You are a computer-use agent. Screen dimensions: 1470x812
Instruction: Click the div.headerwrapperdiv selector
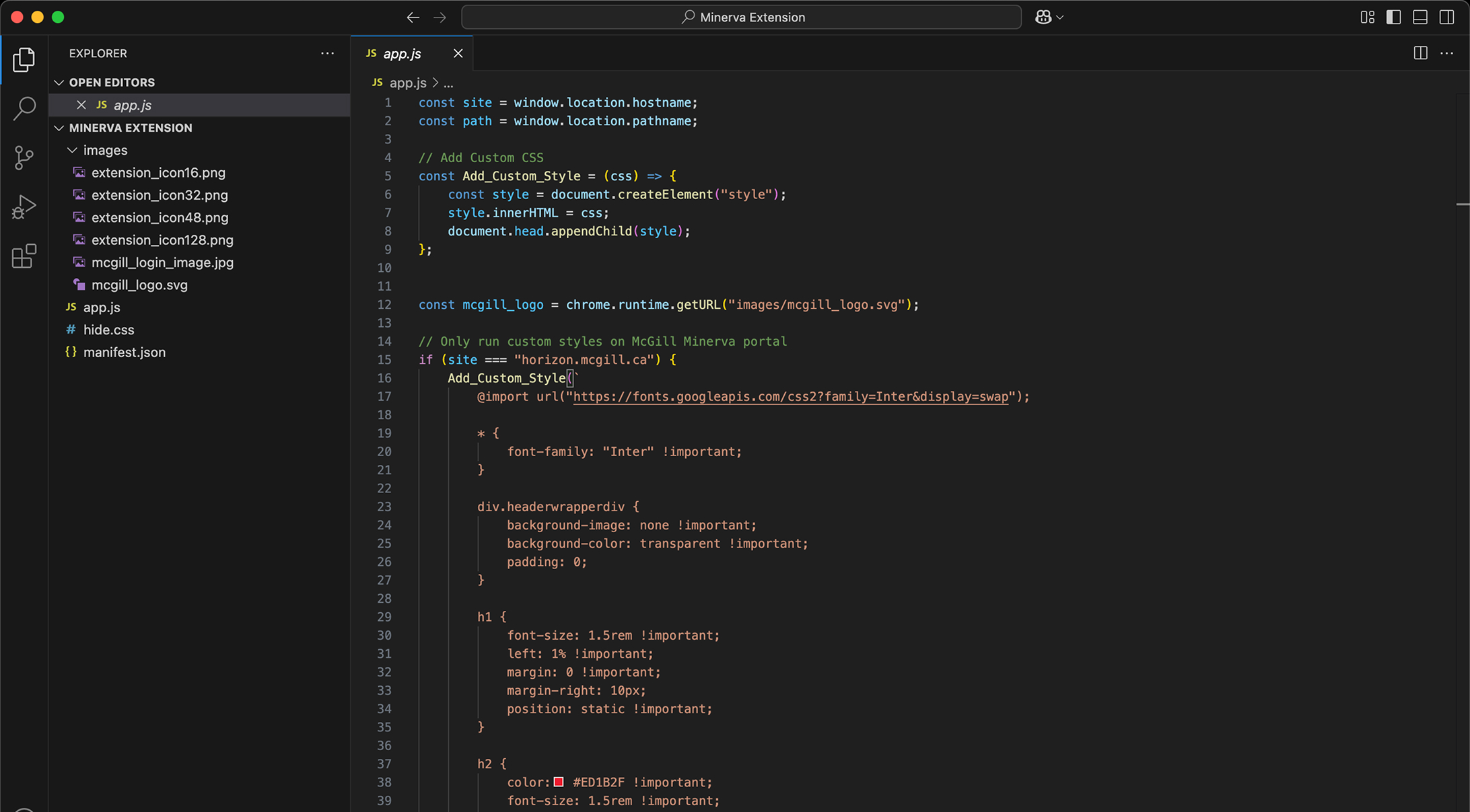click(x=551, y=507)
